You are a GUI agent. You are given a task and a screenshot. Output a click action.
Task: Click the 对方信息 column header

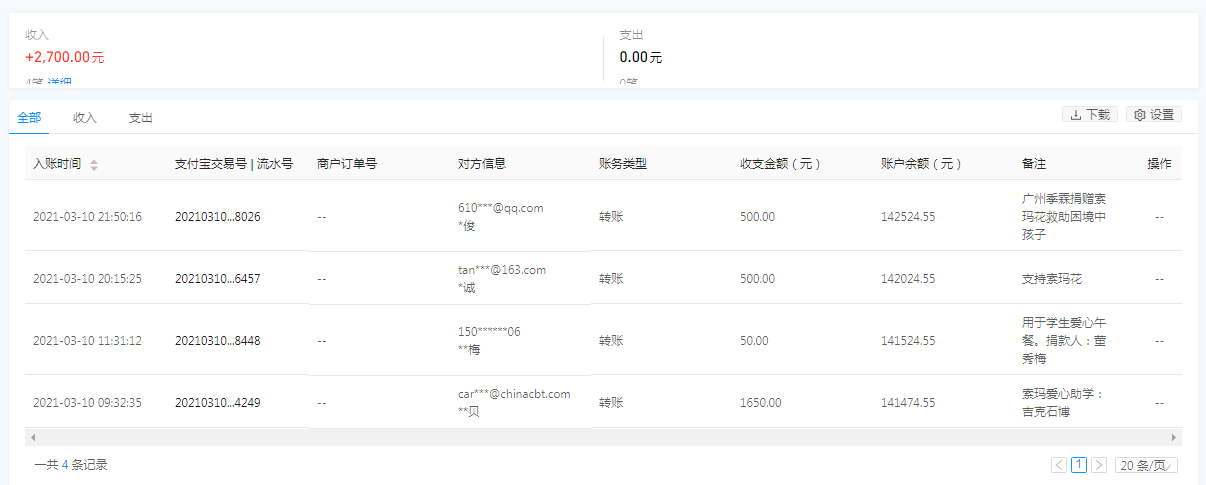pos(482,164)
